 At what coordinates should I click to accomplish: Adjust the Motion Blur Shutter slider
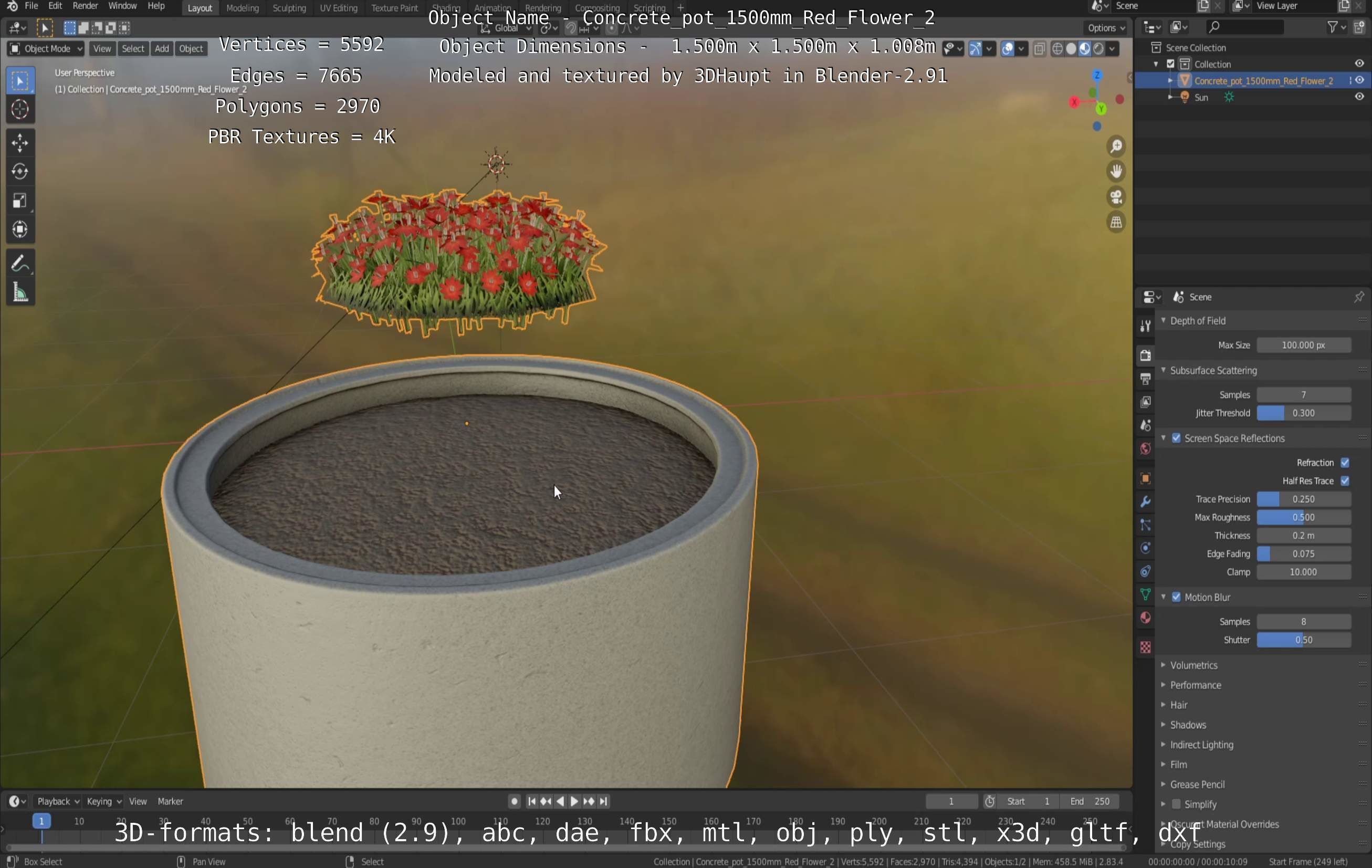click(1304, 640)
